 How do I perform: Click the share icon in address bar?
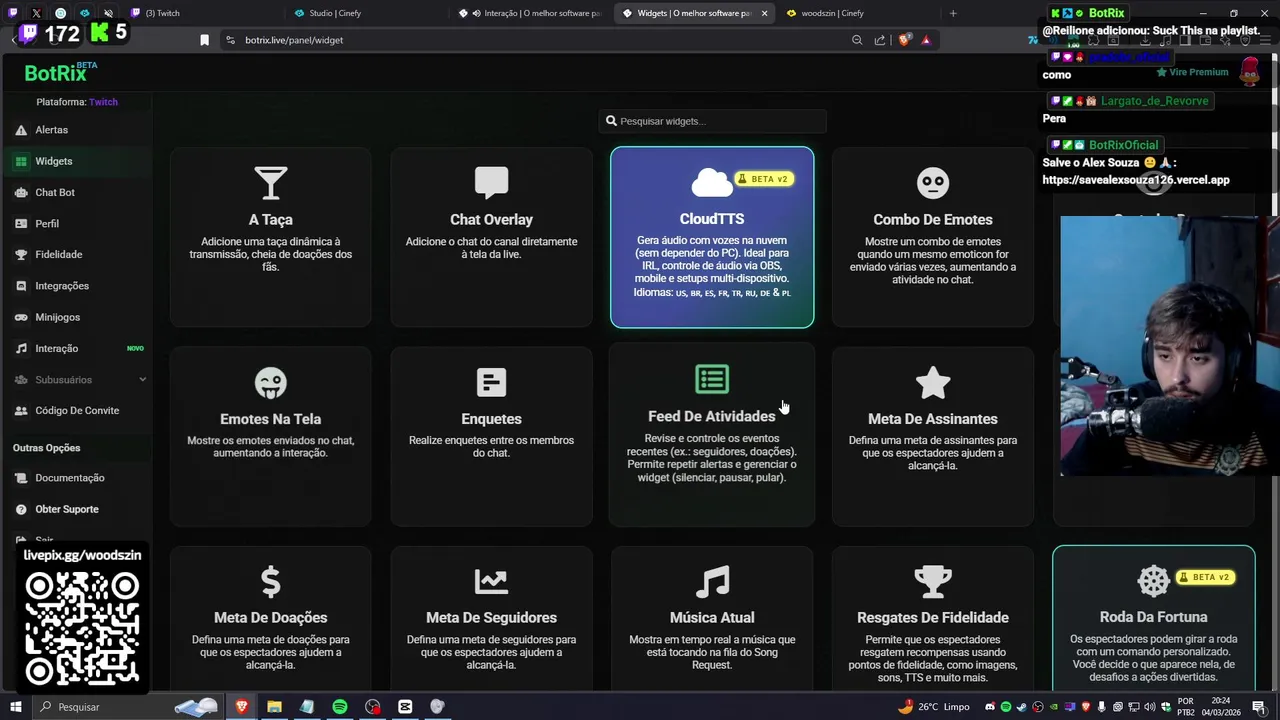[880, 40]
